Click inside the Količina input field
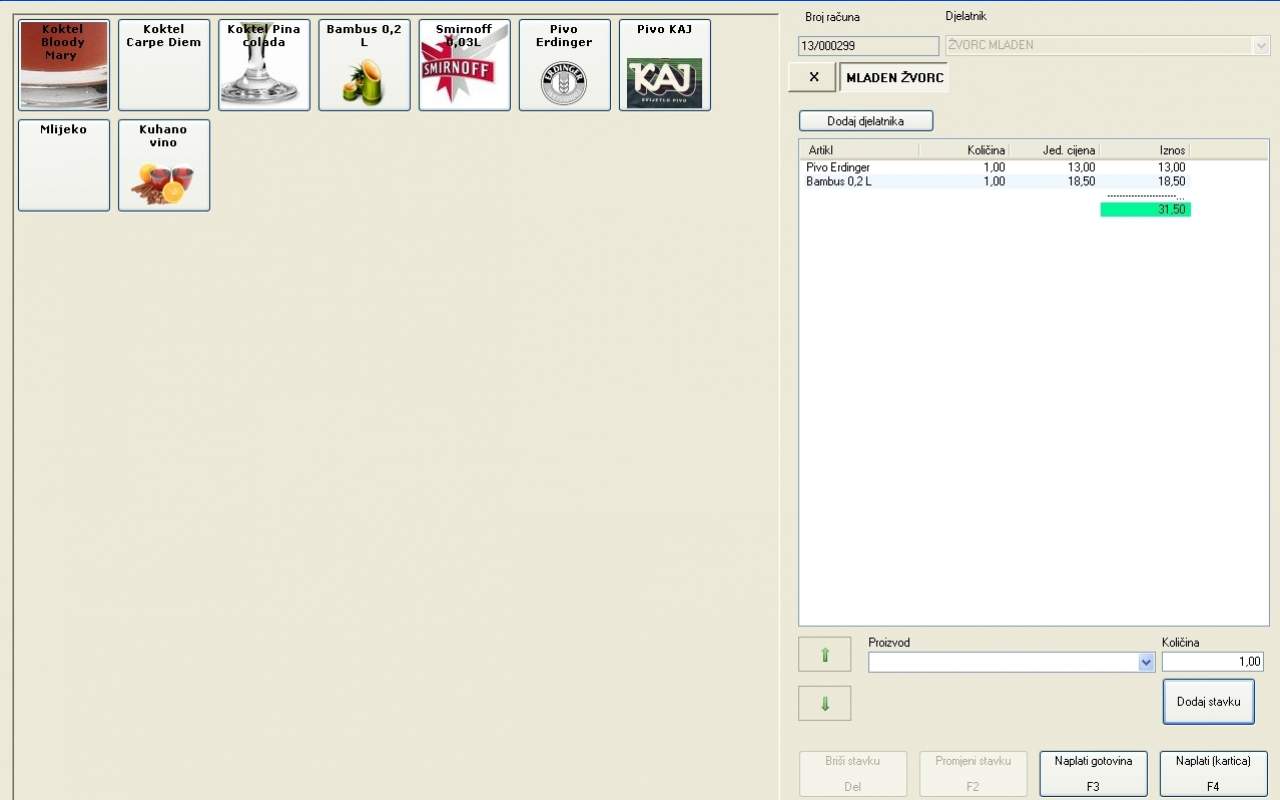 [1212, 662]
